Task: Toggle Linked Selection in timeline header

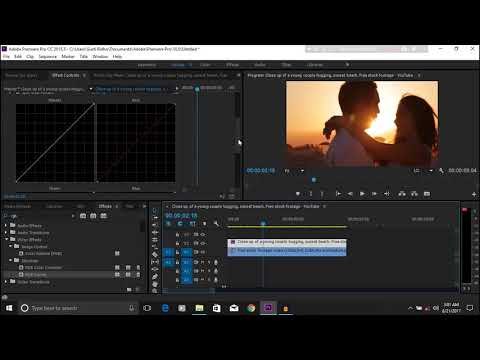Action: 192,224
